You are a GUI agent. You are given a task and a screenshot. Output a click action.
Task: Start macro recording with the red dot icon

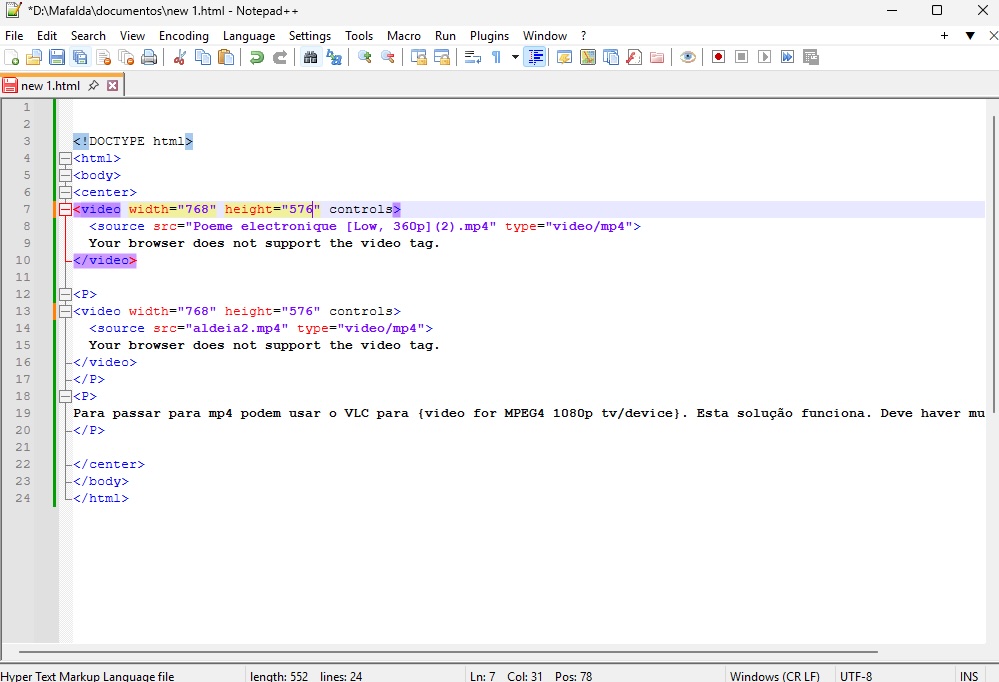coord(718,57)
